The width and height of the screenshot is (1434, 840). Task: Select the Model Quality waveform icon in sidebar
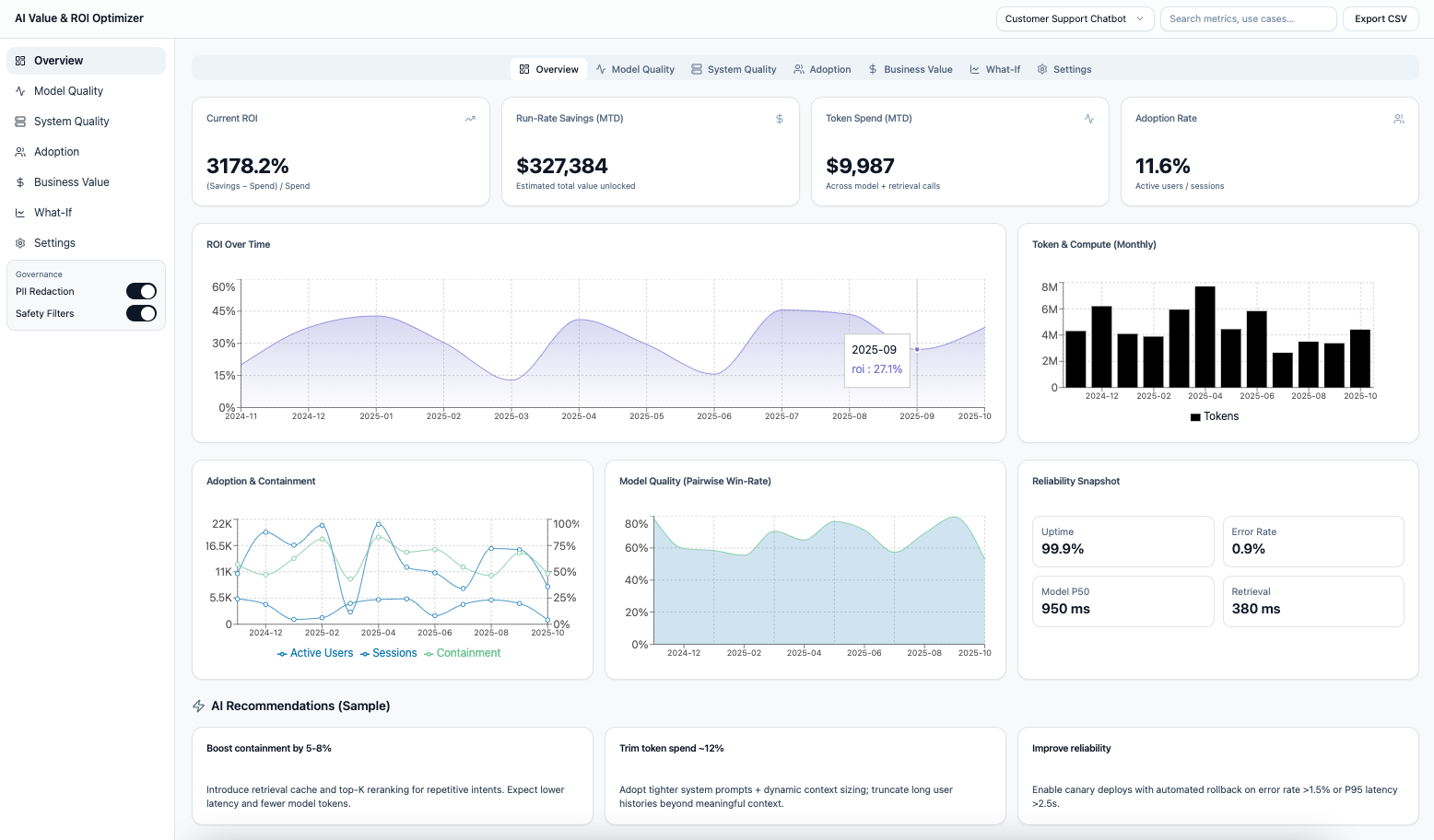(x=19, y=90)
